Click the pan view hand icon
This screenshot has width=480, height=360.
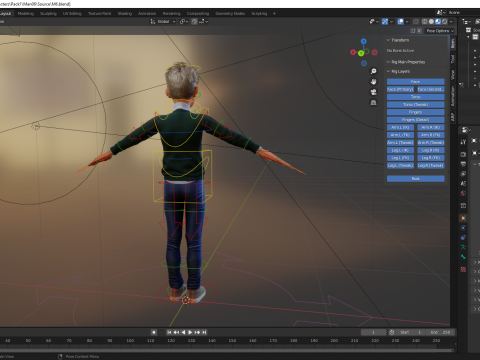374,82
